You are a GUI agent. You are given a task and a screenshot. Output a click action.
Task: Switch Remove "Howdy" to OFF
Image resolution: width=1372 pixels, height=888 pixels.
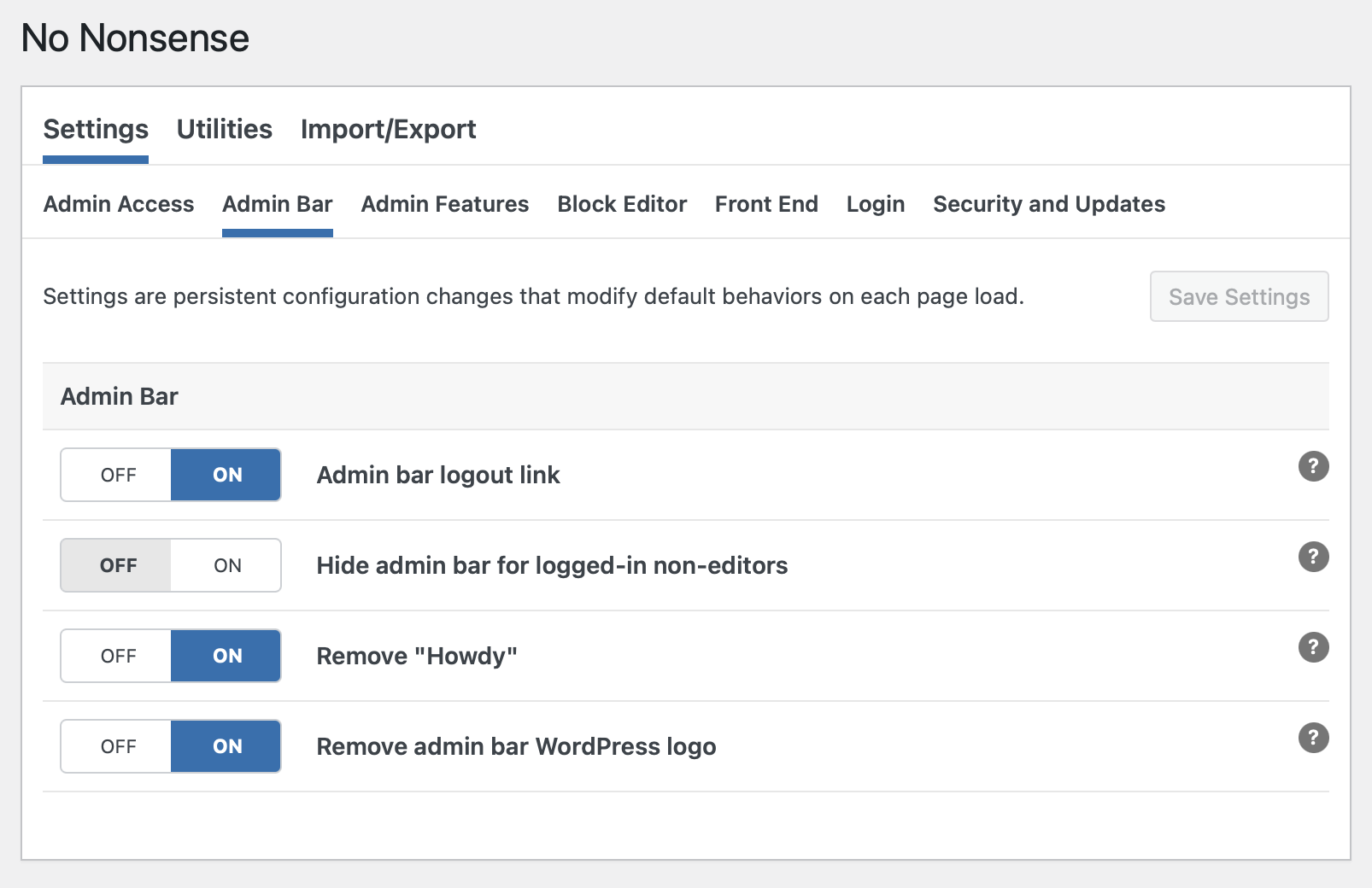pyautogui.click(x=118, y=656)
